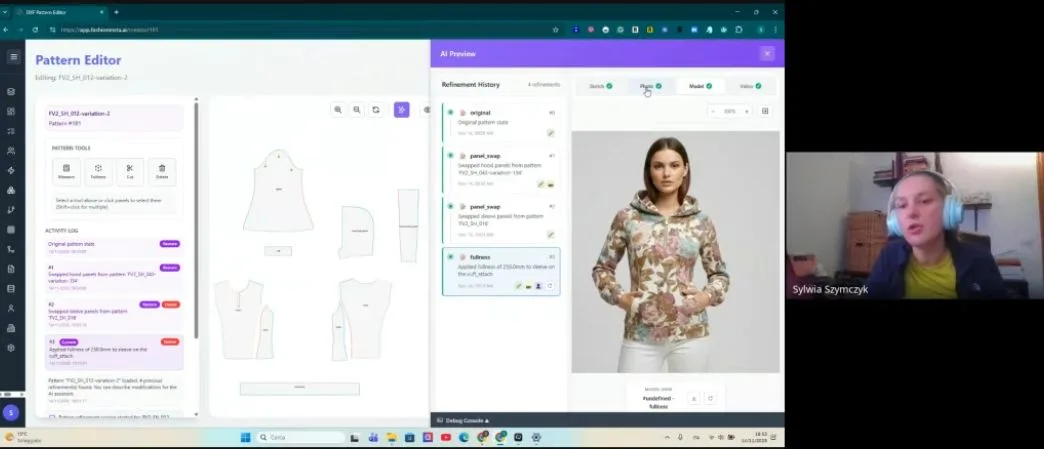Screen dimensions: 1044x449
Task: Click the person icon on the fullness entry
Action: (539, 286)
